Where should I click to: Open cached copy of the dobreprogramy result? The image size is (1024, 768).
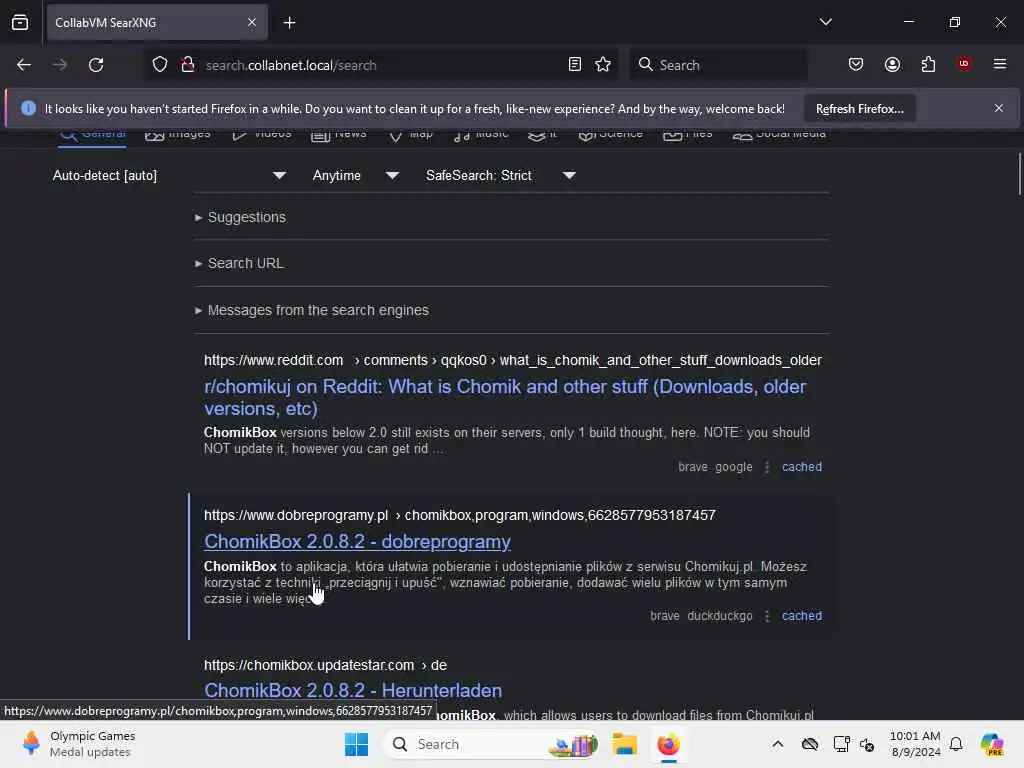point(801,616)
